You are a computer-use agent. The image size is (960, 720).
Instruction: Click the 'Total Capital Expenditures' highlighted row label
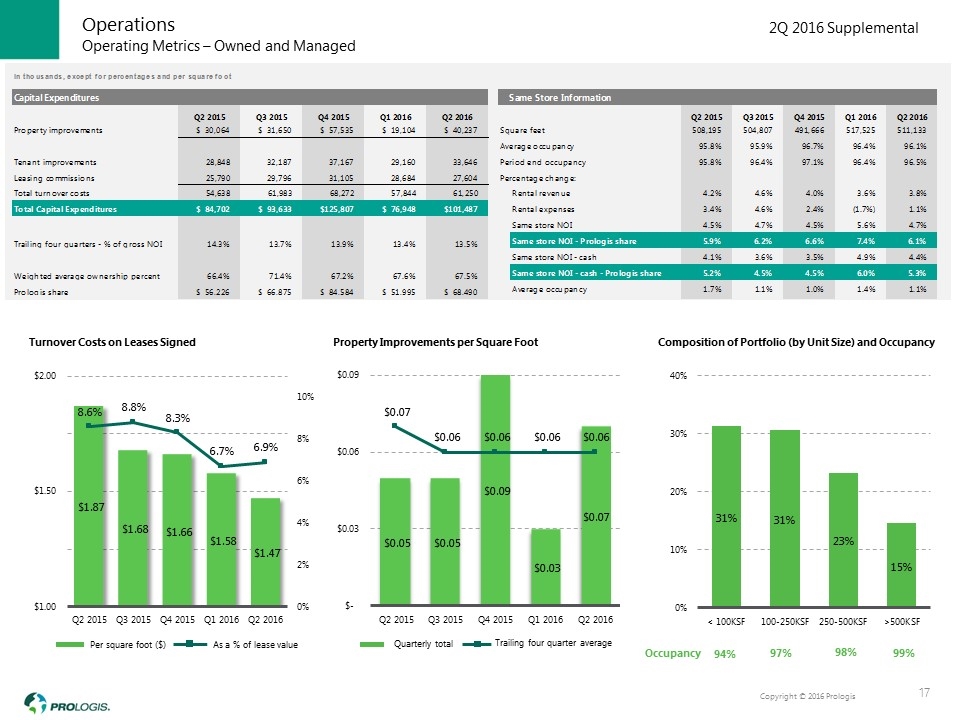pyautogui.click(x=64, y=209)
